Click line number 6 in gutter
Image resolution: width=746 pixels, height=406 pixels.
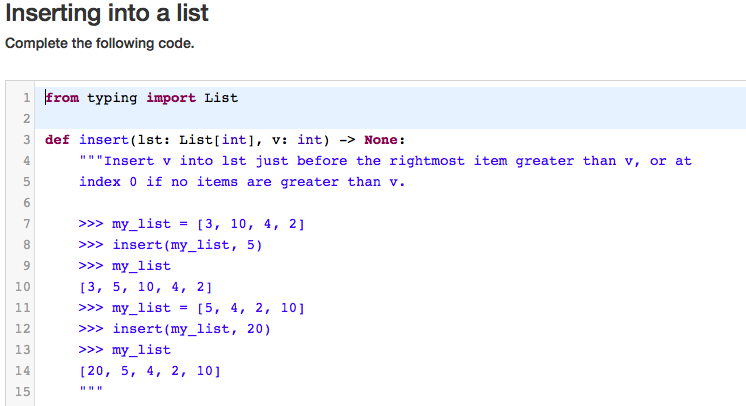26,203
